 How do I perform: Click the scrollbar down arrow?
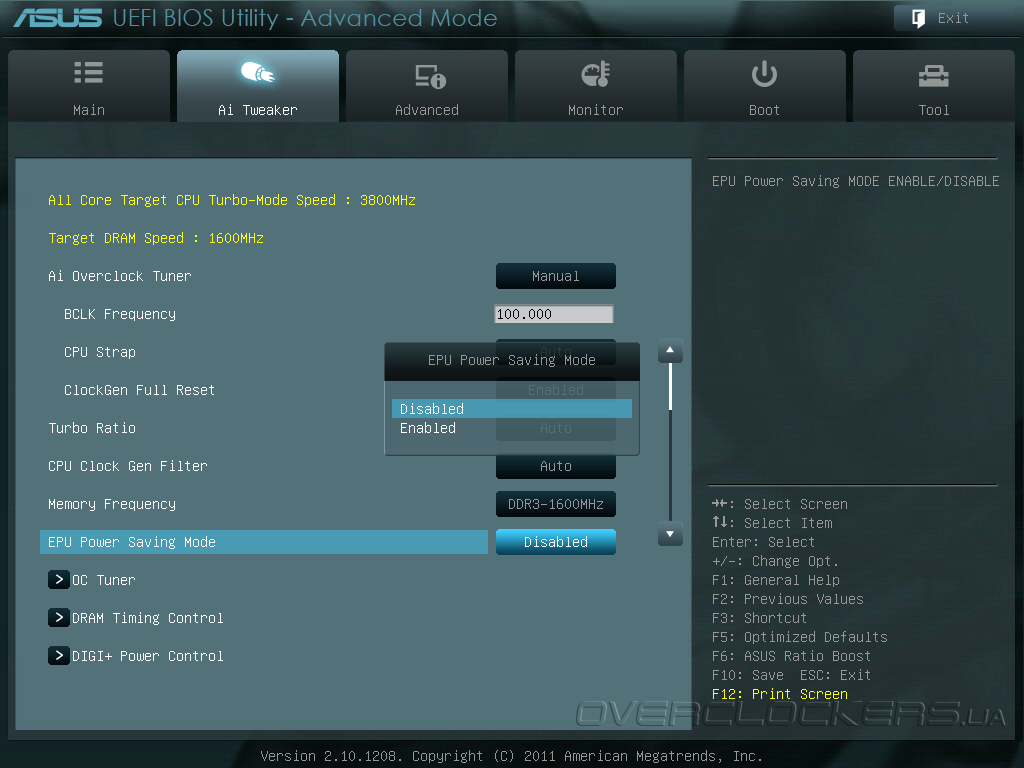pos(670,534)
